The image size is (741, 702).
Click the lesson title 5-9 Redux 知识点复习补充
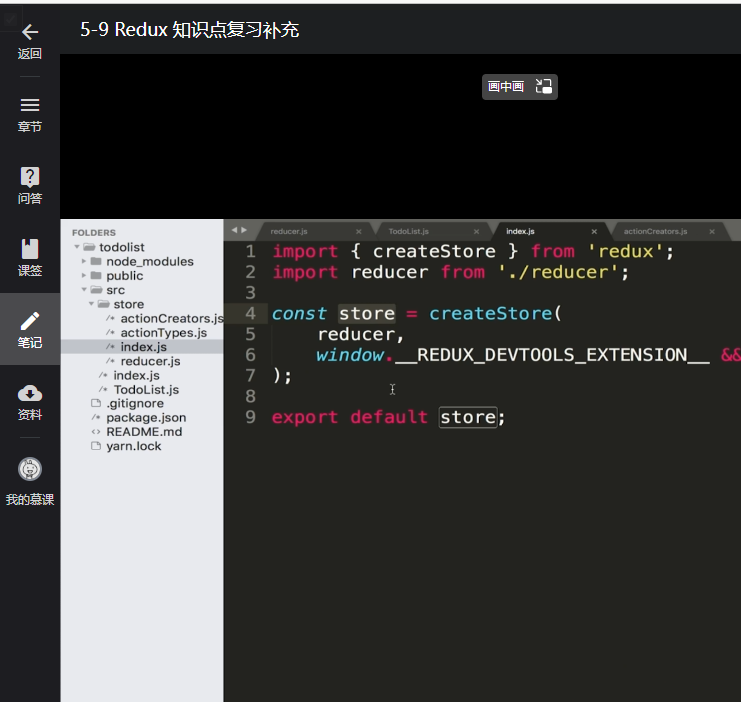point(190,30)
